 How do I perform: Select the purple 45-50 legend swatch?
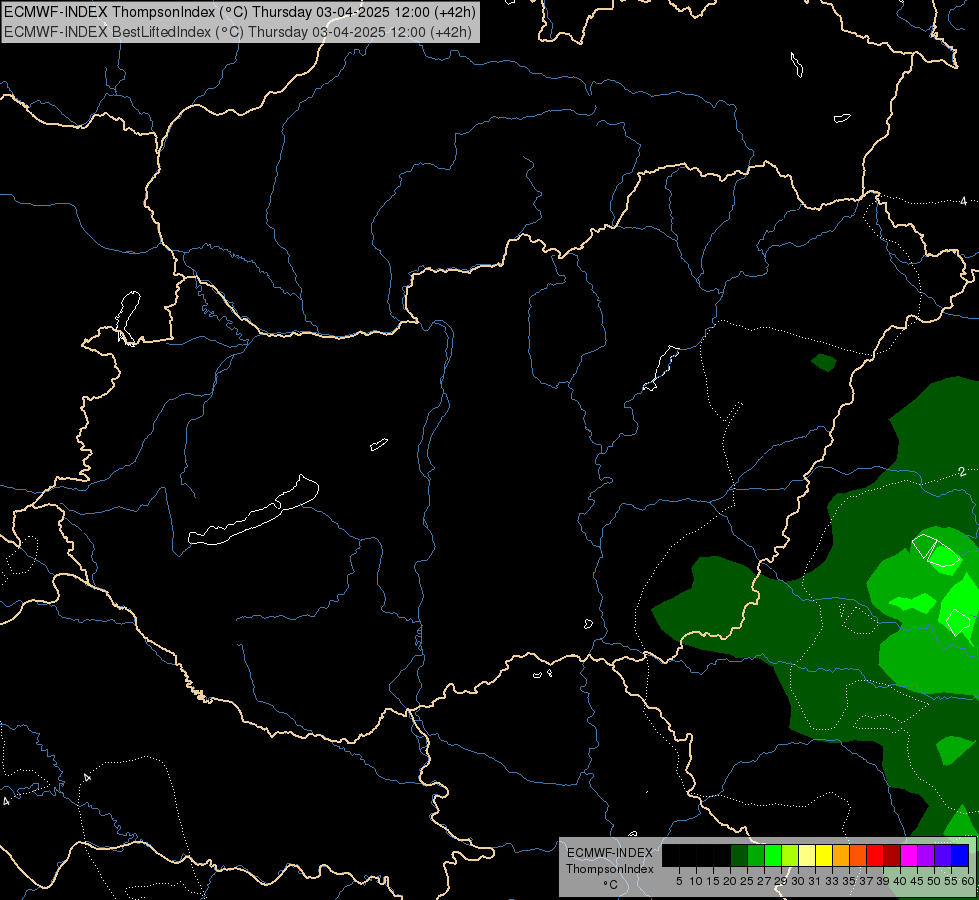[926, 855]
